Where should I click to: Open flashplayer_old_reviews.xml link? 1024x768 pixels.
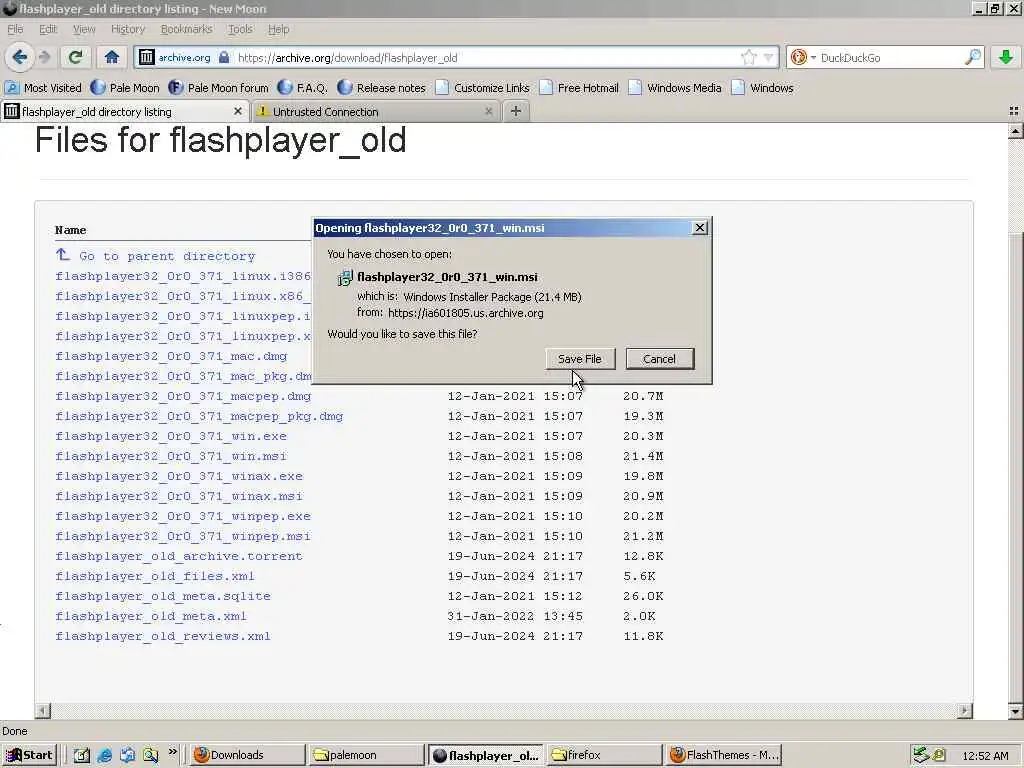click(163, 636)
